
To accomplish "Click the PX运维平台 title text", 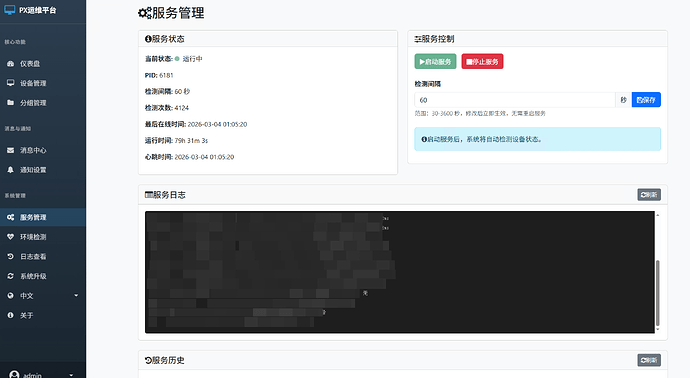I will point(37,10).
